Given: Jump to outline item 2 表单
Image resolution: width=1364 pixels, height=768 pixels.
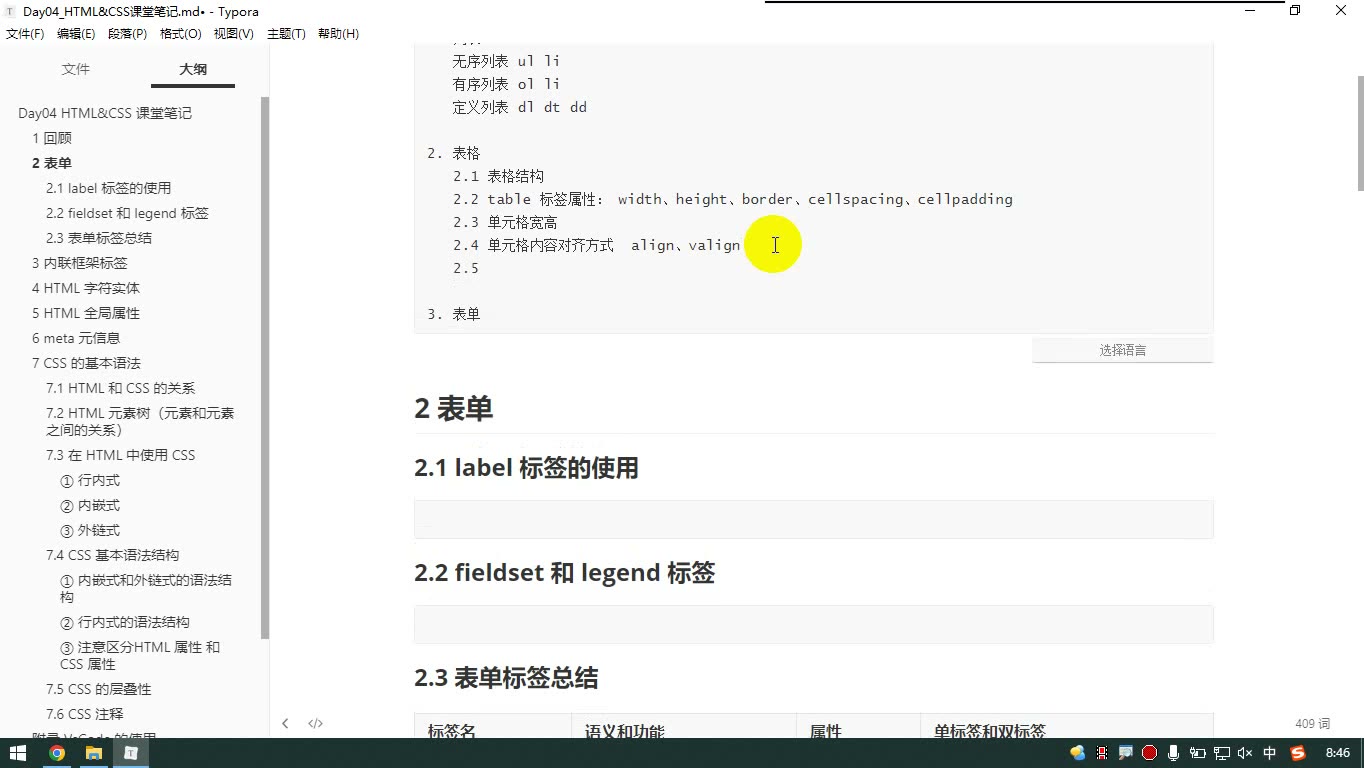Looking at the screenshot, I should pyautogui.click(x=52, y=163).
